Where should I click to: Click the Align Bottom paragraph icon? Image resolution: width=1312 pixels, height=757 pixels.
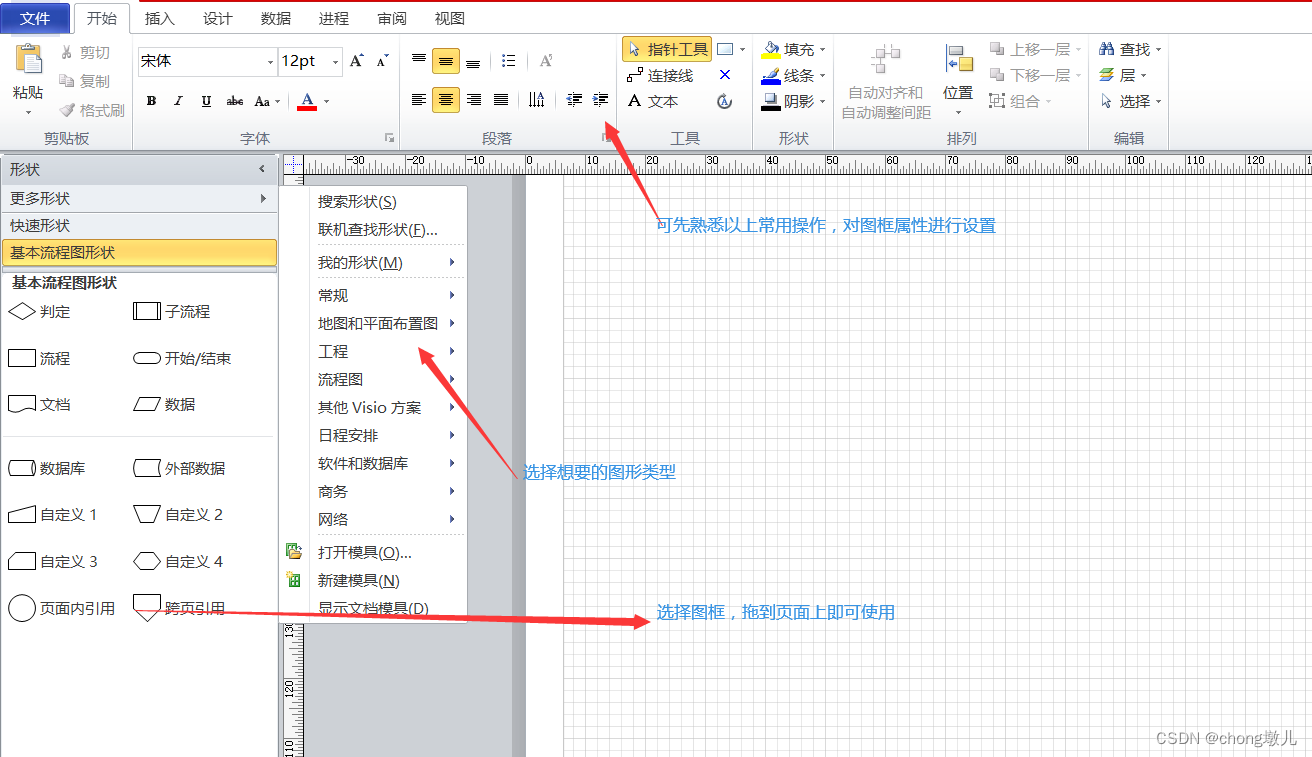click(x=473, y=61)
